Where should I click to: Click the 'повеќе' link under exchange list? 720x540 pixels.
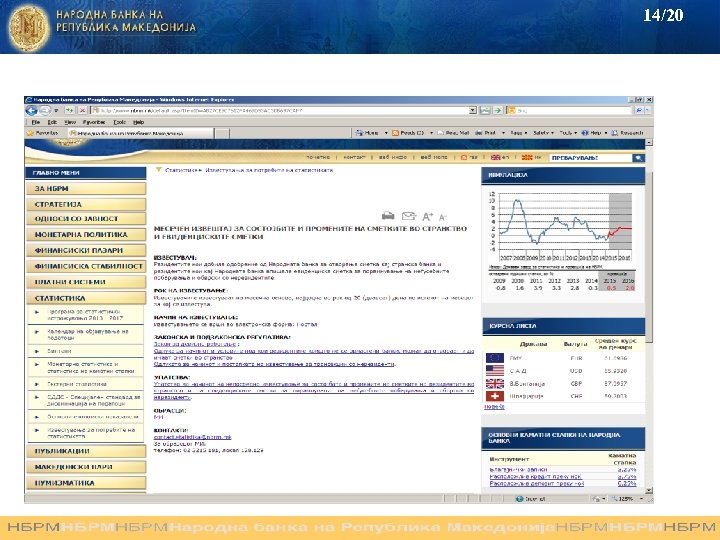pos(495,407)
